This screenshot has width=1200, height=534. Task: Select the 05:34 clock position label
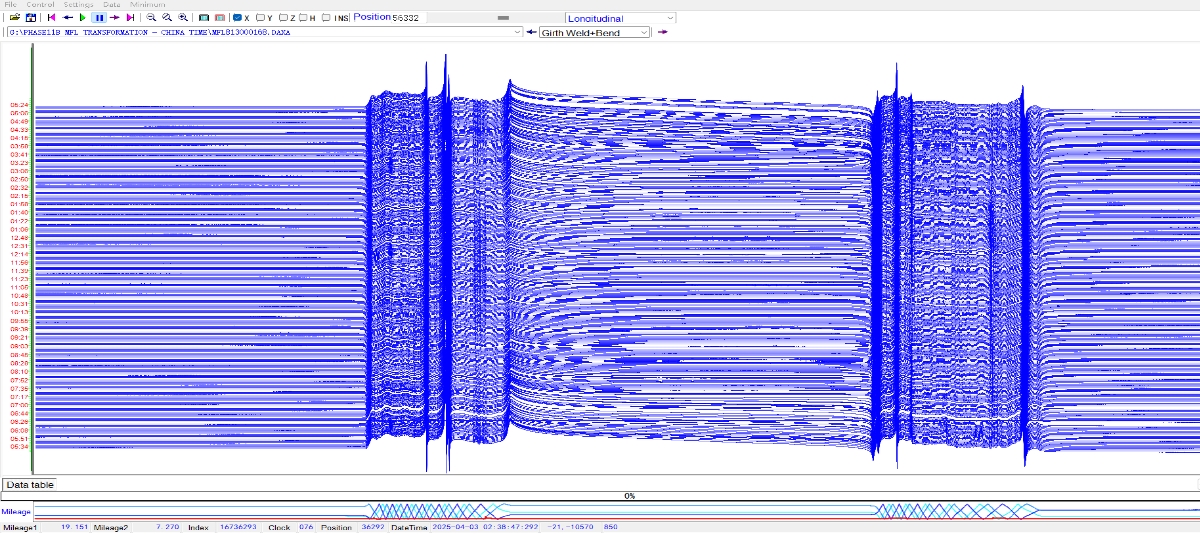point(19,447)
